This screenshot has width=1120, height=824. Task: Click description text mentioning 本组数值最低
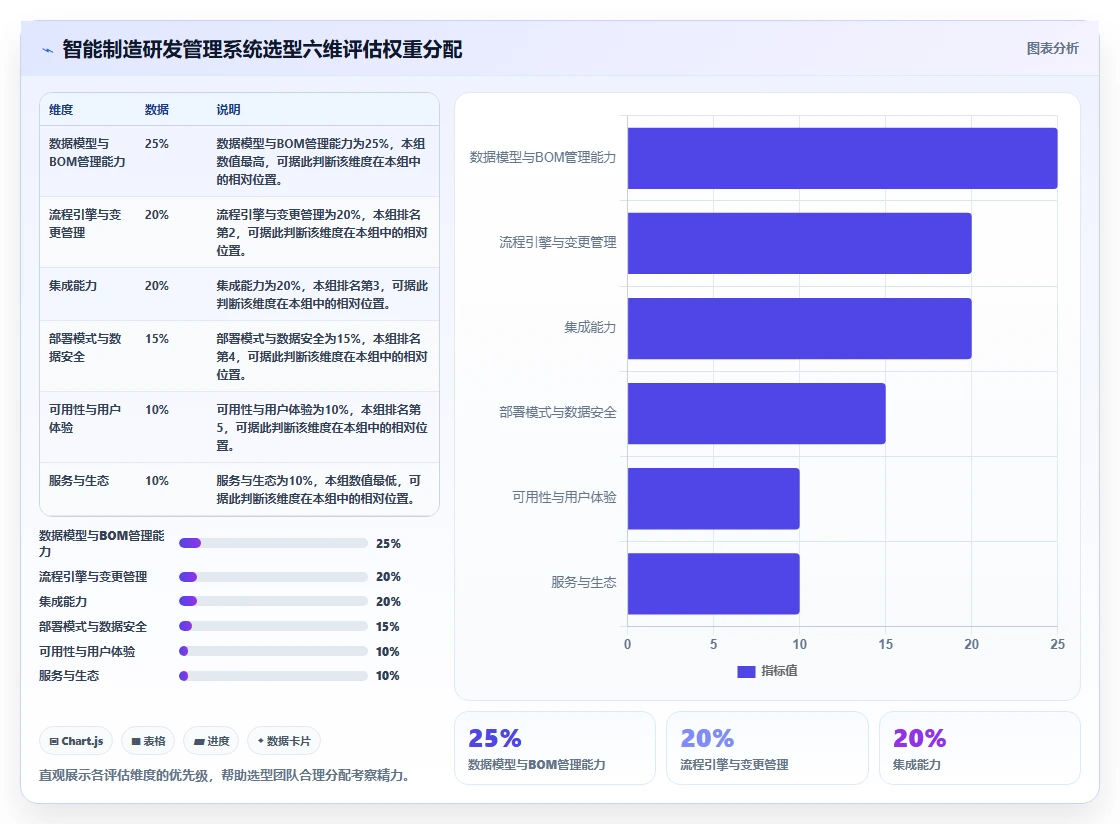pos(319,490)
